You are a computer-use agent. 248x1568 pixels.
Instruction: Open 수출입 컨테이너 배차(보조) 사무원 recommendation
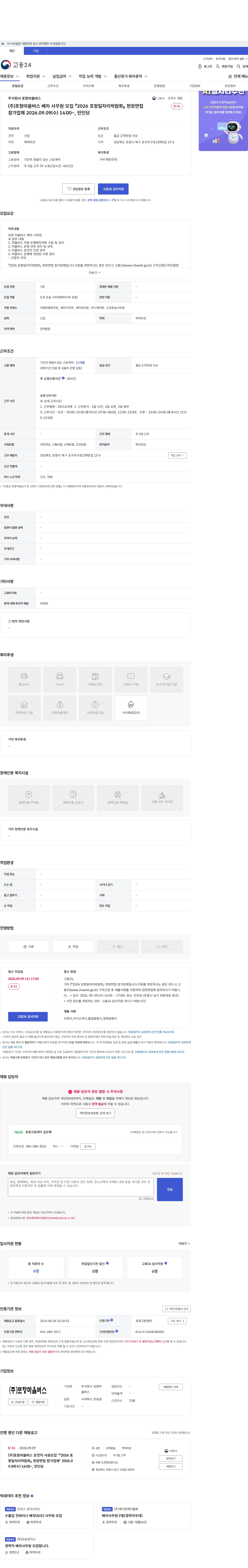(x=34, y=1516)
